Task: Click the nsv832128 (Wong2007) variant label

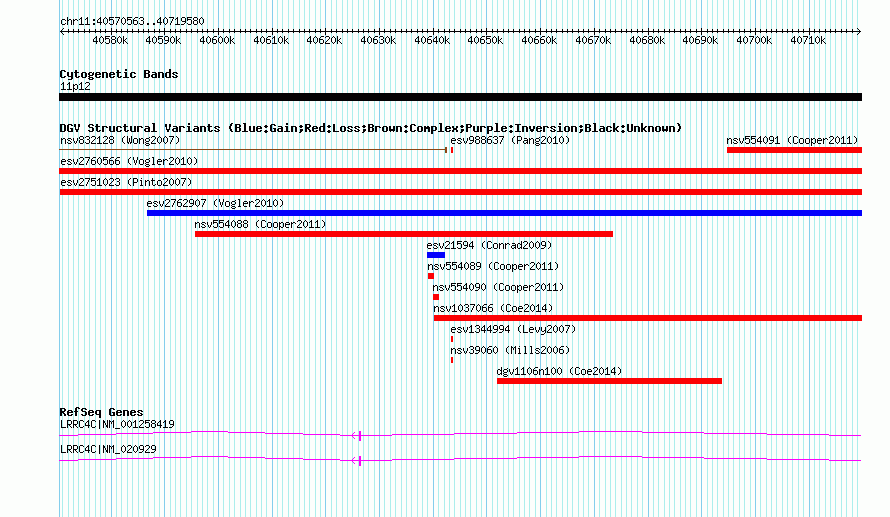Action: pos(120,140)
